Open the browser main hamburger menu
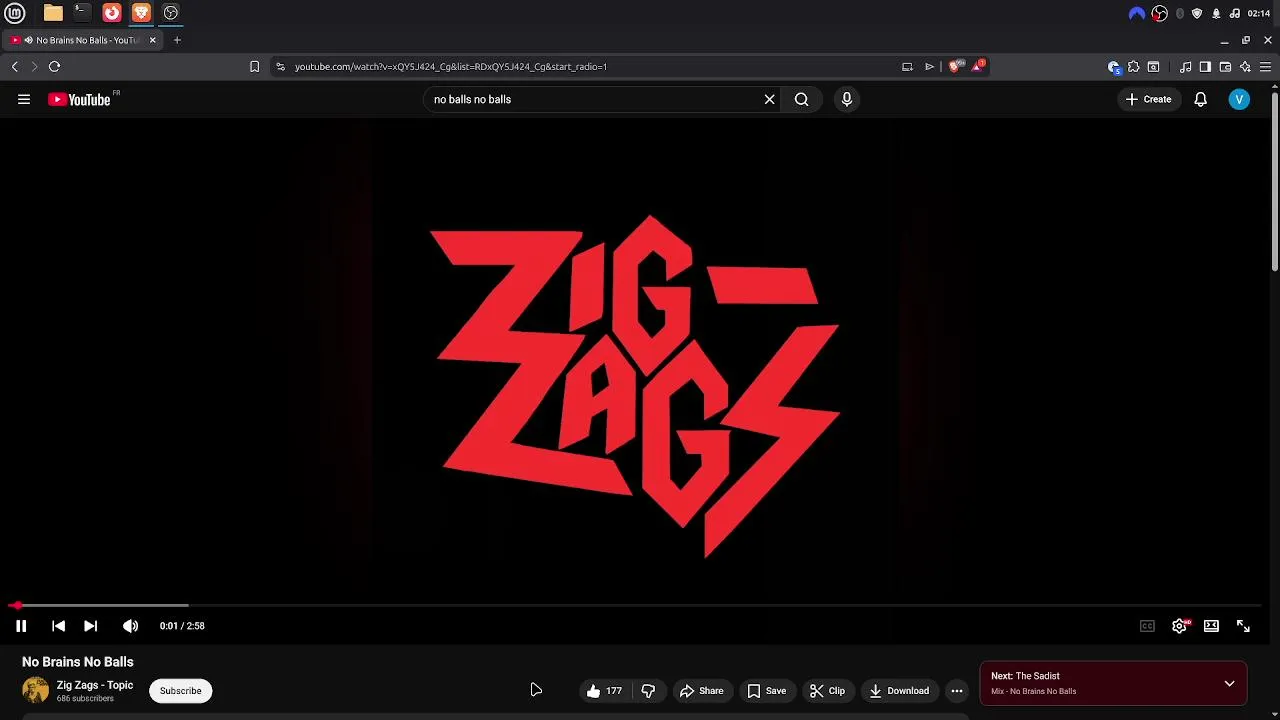The height and width of the screenshot is (720, 1280). [1265, 67]
